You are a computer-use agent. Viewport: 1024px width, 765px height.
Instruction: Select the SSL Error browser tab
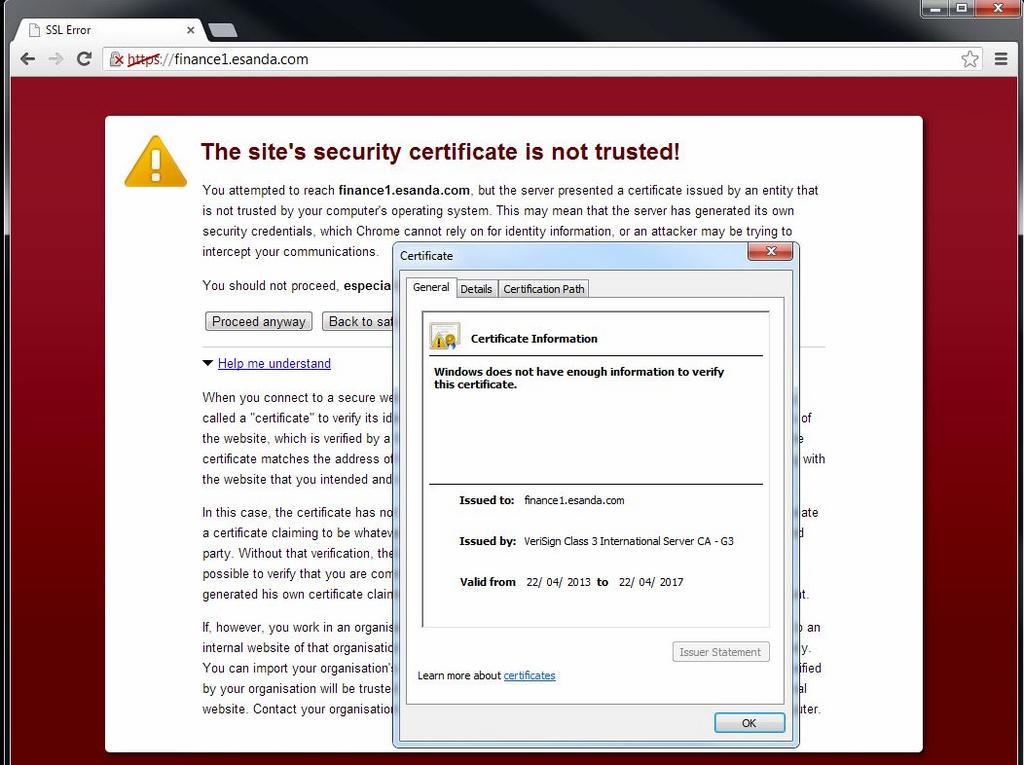click(108, 30)
